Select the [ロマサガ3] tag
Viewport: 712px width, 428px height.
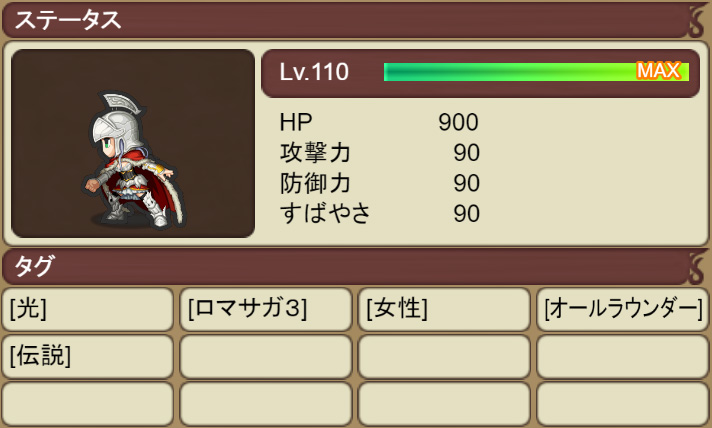(266, 309)
